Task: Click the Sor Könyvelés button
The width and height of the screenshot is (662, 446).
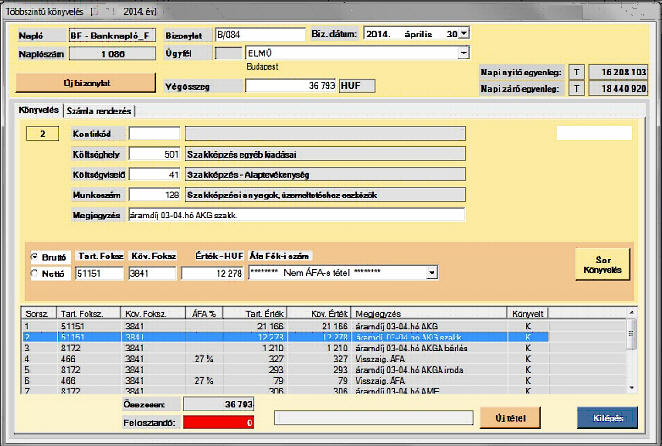Action: [x=602, y=264]
